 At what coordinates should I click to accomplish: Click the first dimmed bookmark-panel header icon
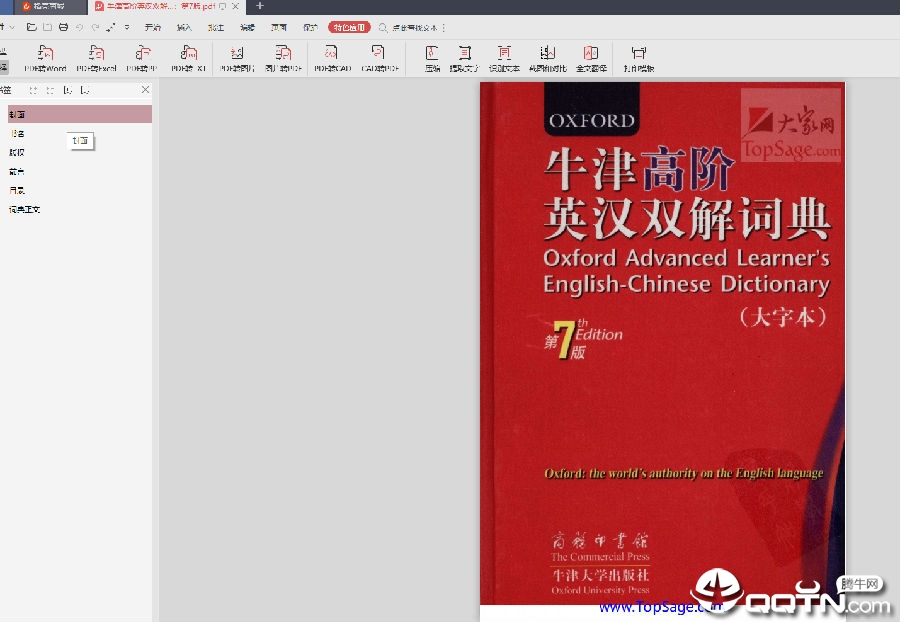tap(33, 90)
